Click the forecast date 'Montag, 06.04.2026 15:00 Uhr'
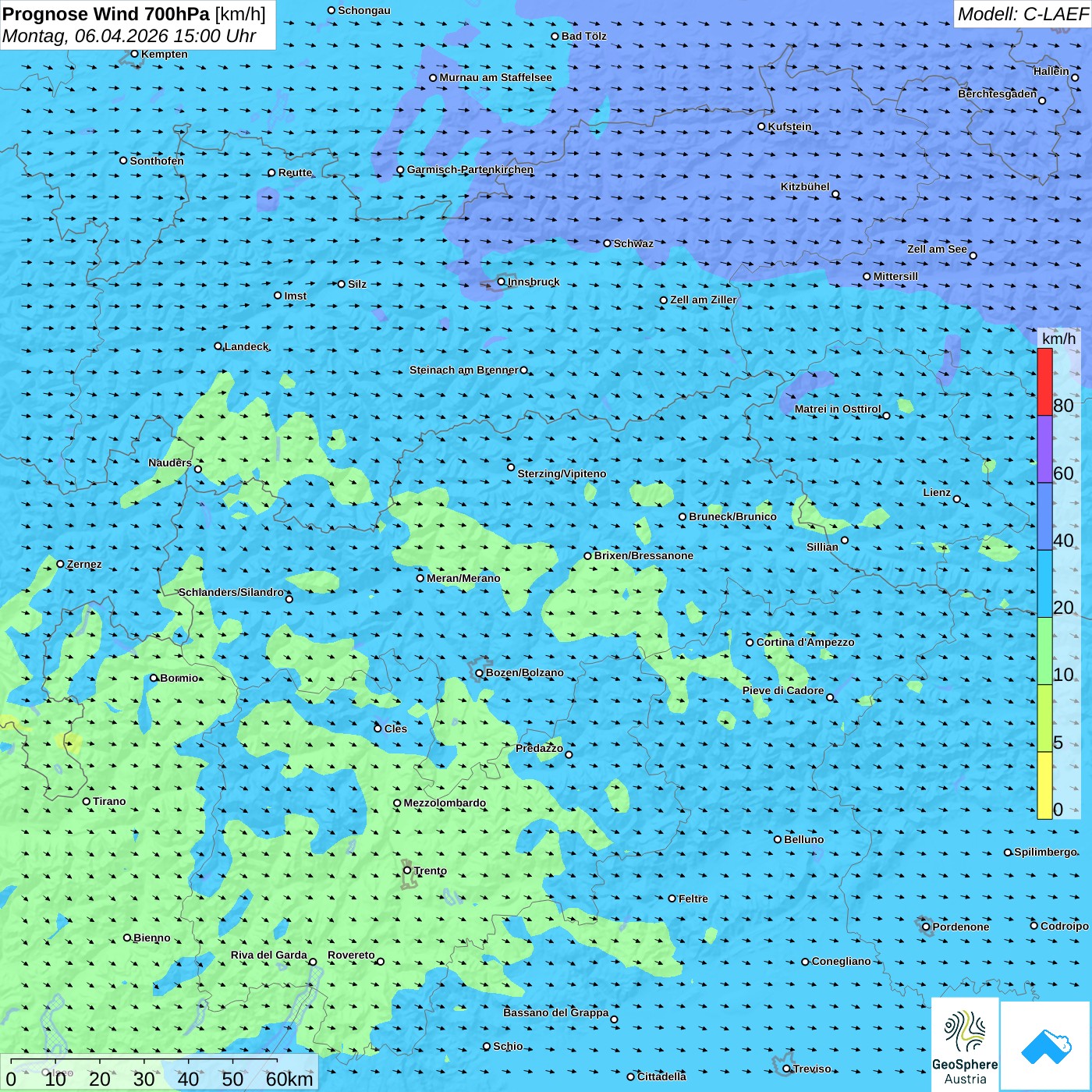 coord(129,36)
